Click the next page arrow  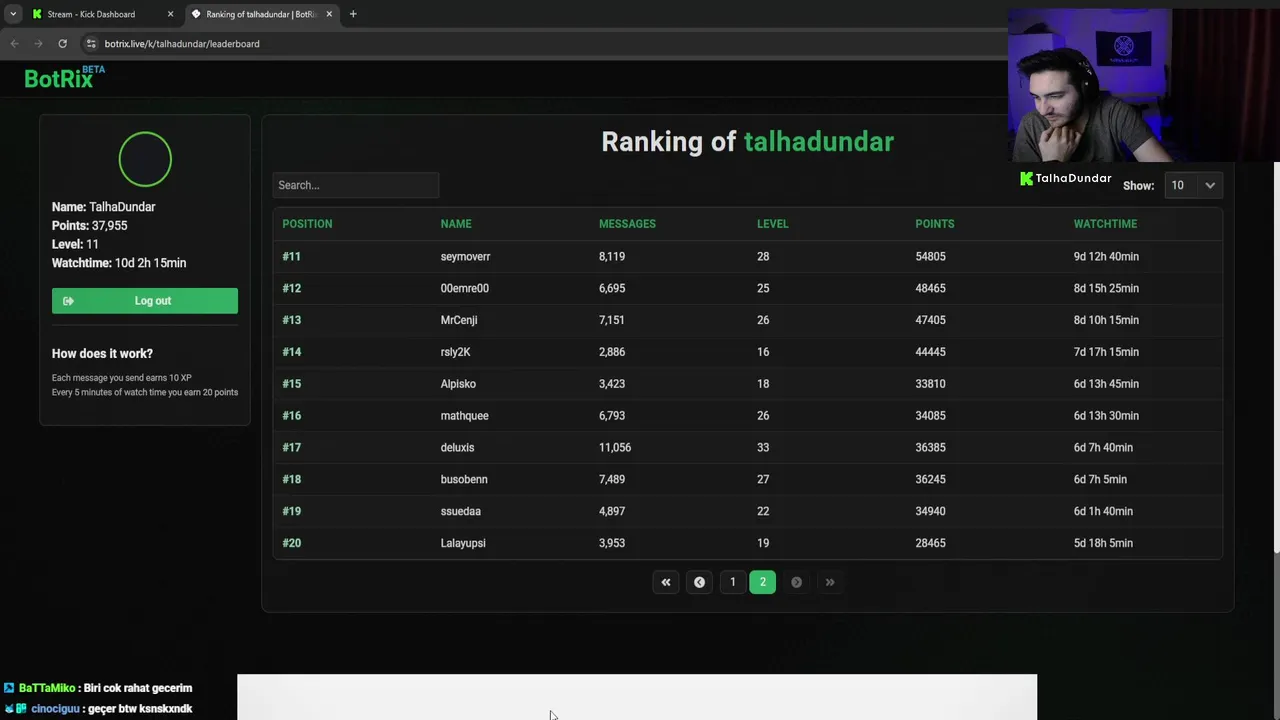click(796, 582)
